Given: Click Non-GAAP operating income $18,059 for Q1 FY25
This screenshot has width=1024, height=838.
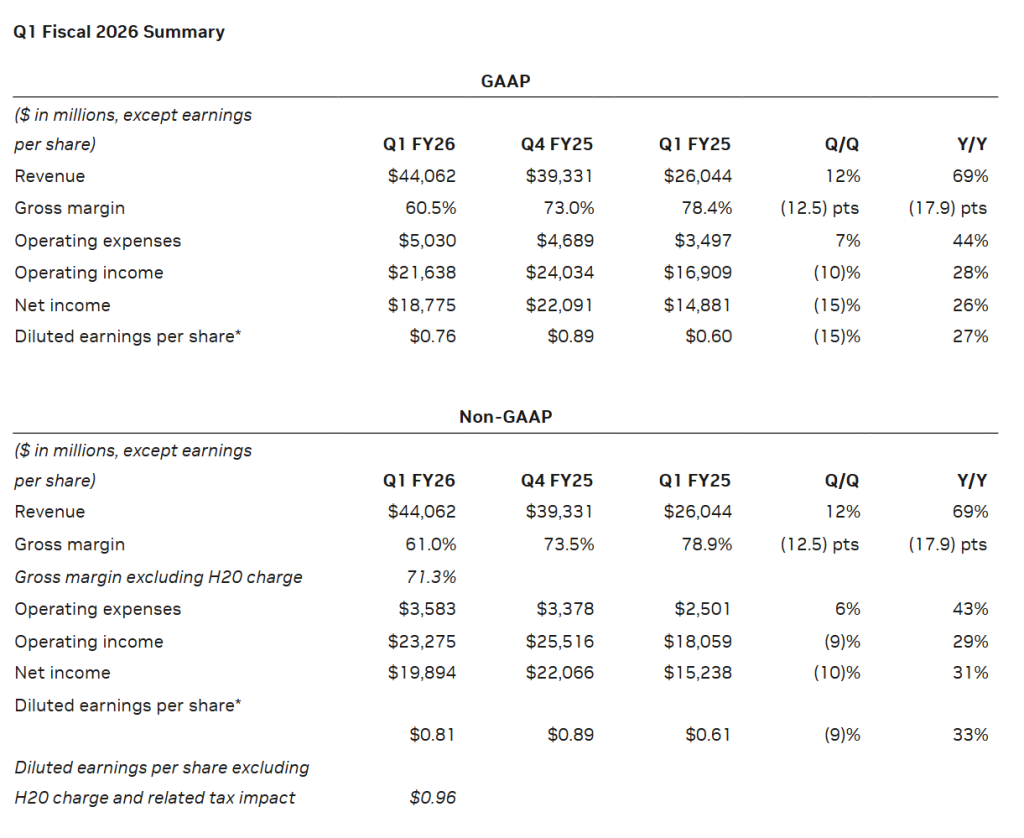Looking at the screenshot, I should (697, 641).
